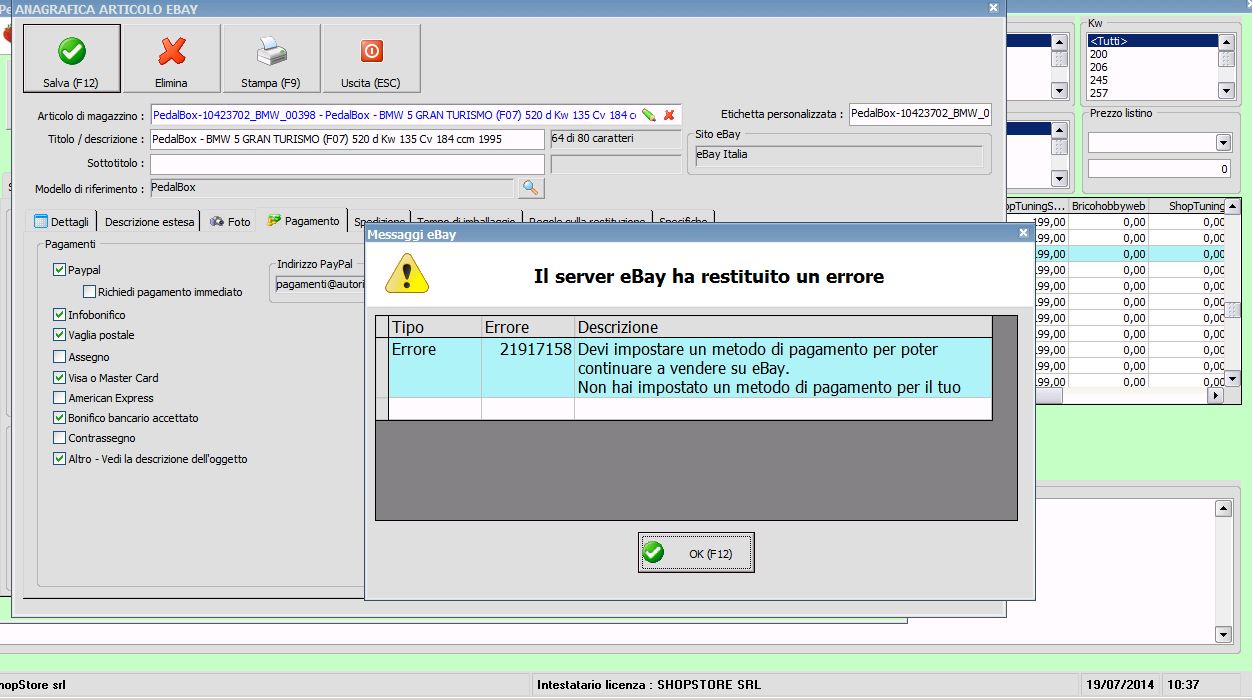The width and height of the screenshot is (1252, 700).
Task: Select 206 in the Kw list
Action: (x=1152, y=67)
